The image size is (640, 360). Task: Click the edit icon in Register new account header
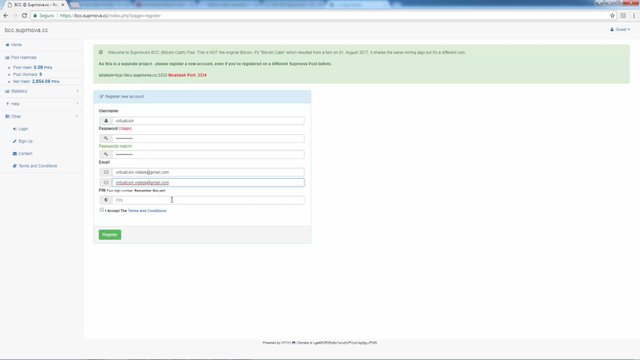101,96
